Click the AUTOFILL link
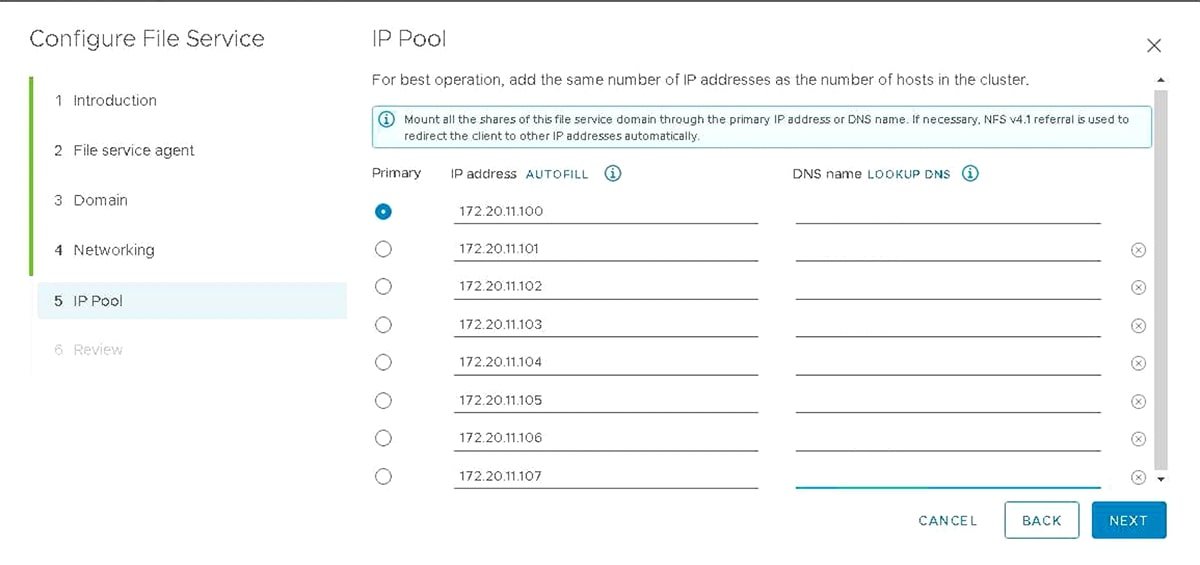 557,174
